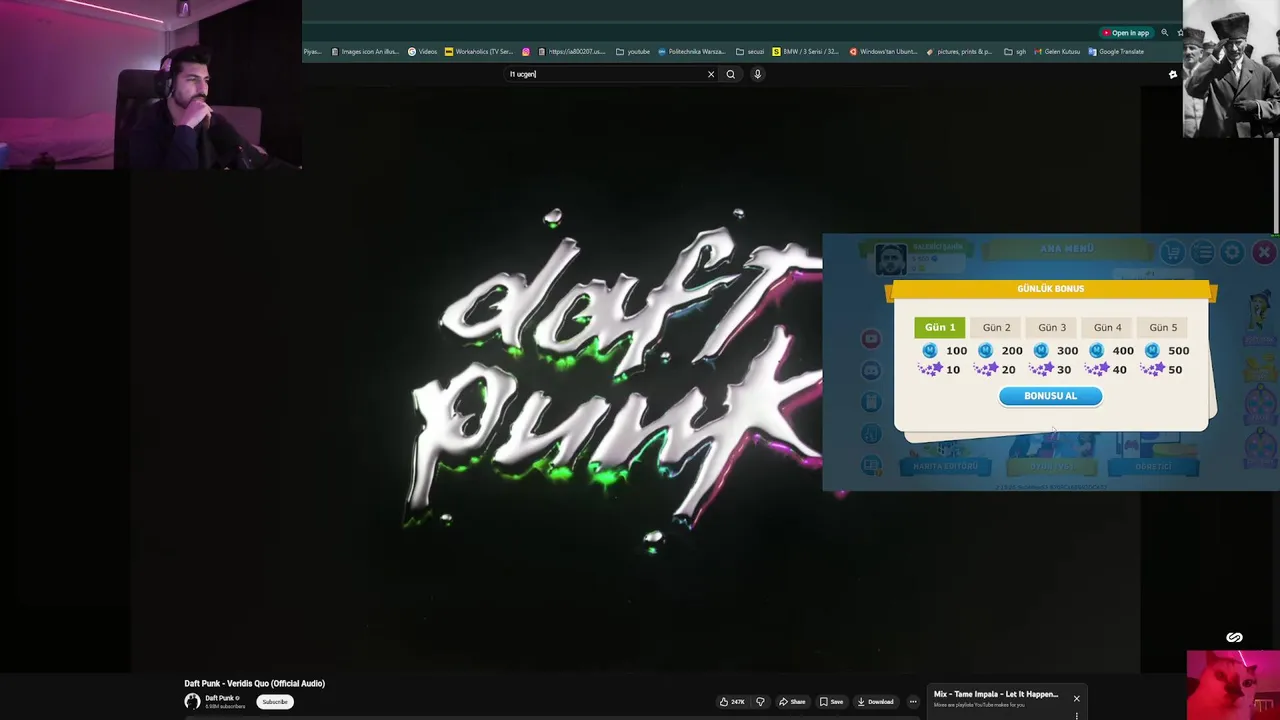Viewport: 1280px width, 720px height.
Task: Click the game's news sidebar icon at bottom
Action: tap(871, 465)
